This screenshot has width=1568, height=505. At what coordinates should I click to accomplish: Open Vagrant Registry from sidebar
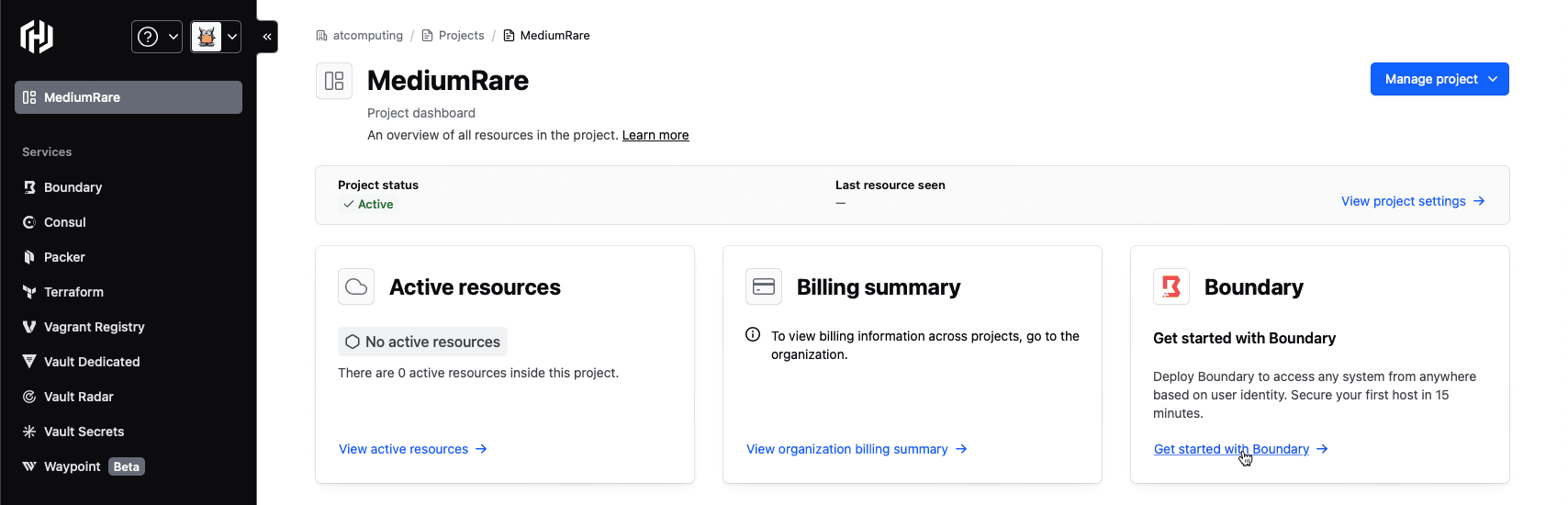(94, 327)
